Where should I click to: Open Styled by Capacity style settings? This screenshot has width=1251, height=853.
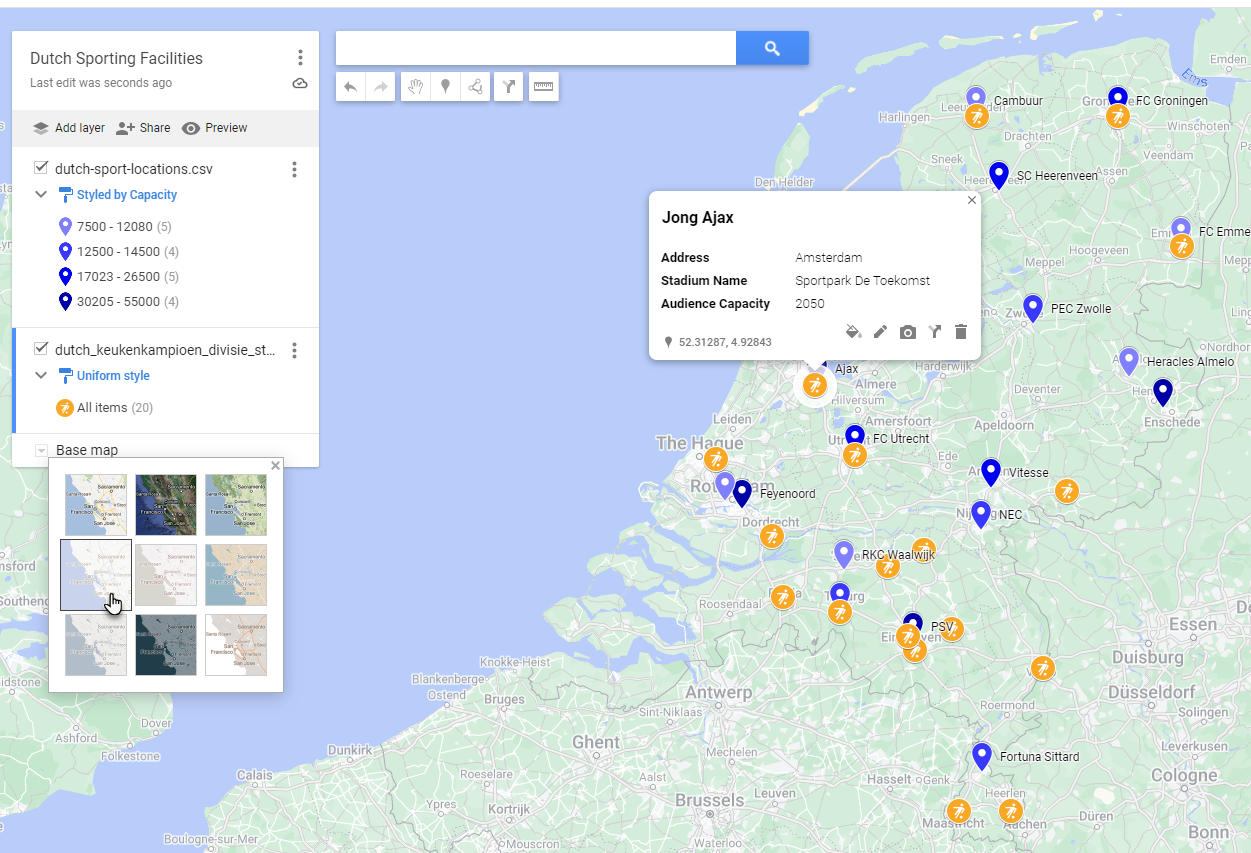[x=118, y=195]
